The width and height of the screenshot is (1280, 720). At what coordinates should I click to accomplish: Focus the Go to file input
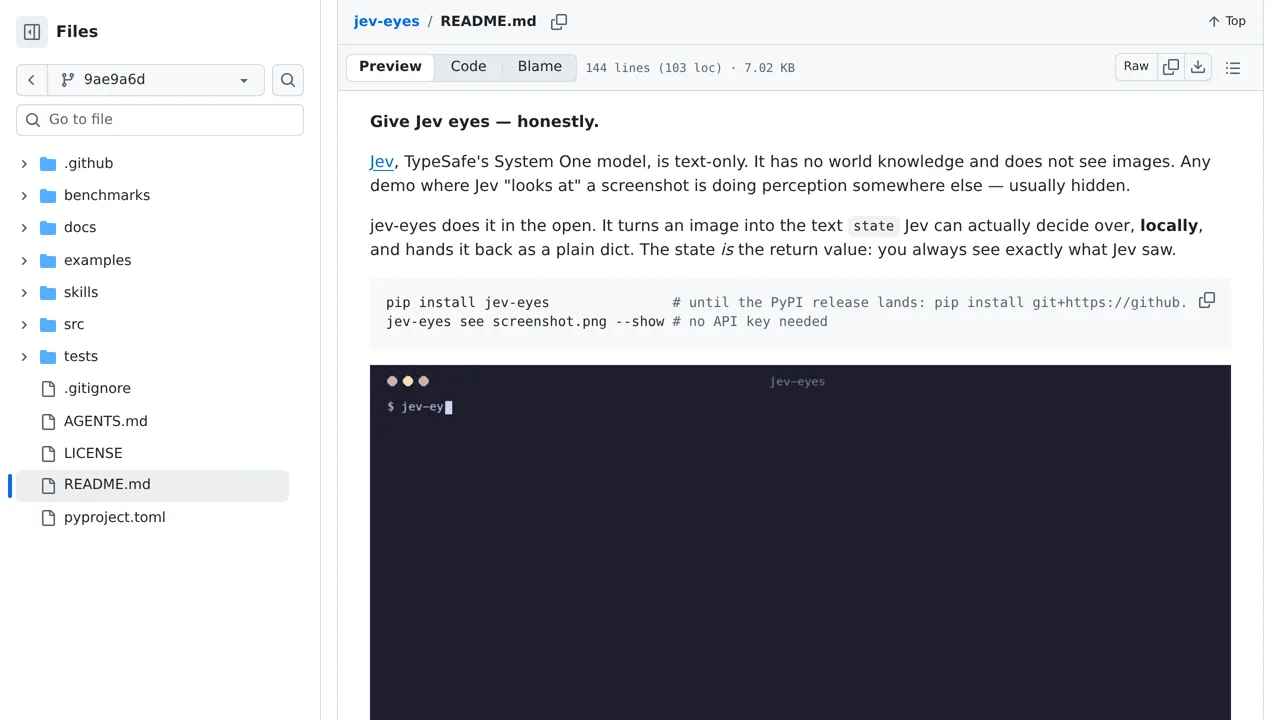[160, 119]
